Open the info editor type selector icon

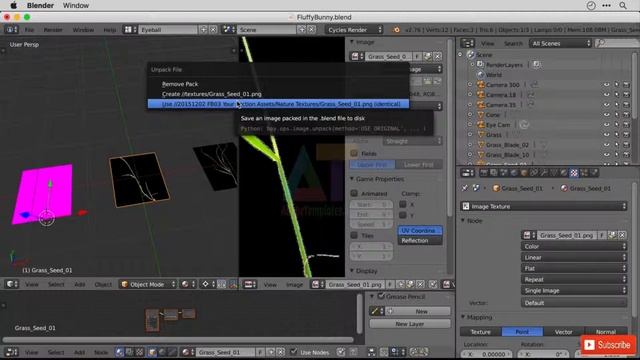coord(11,30)
